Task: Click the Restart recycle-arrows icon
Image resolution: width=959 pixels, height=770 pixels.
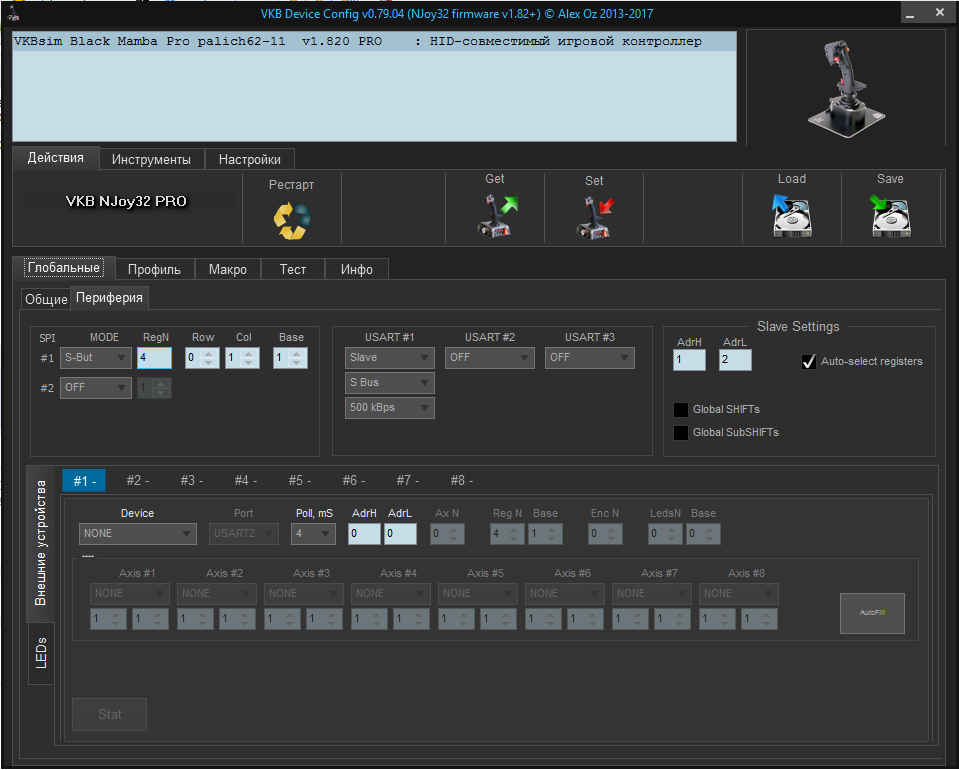Action: [292, 220]
